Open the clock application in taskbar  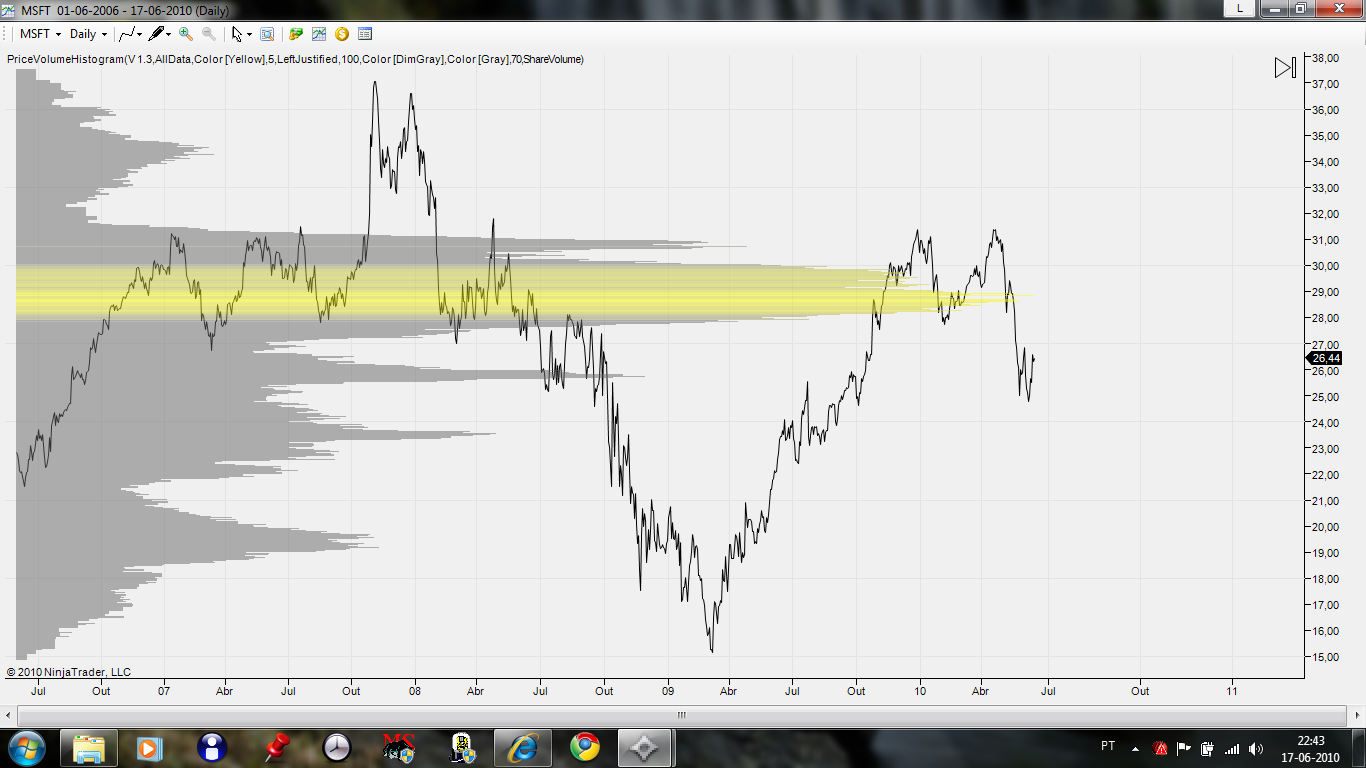pyautogui.click(x=338, y=747)
